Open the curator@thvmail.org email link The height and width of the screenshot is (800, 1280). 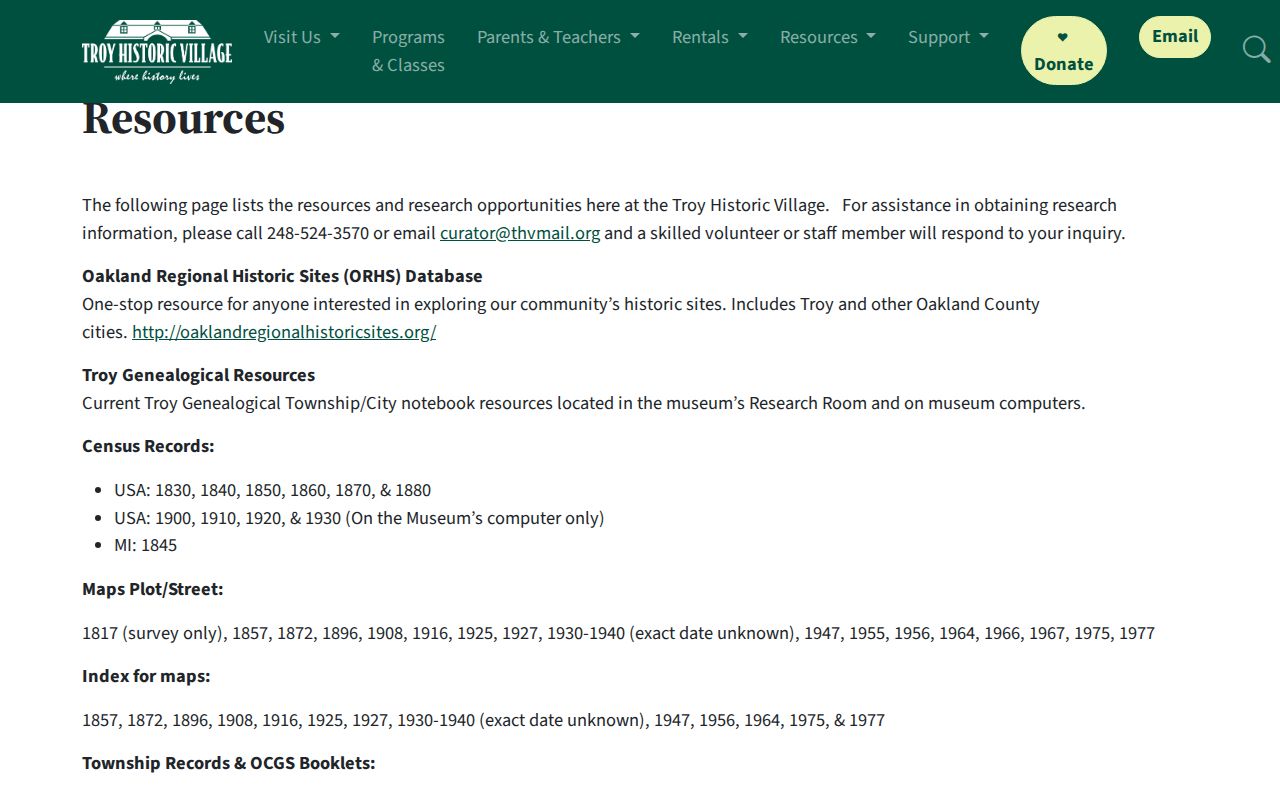coord(520,233)
